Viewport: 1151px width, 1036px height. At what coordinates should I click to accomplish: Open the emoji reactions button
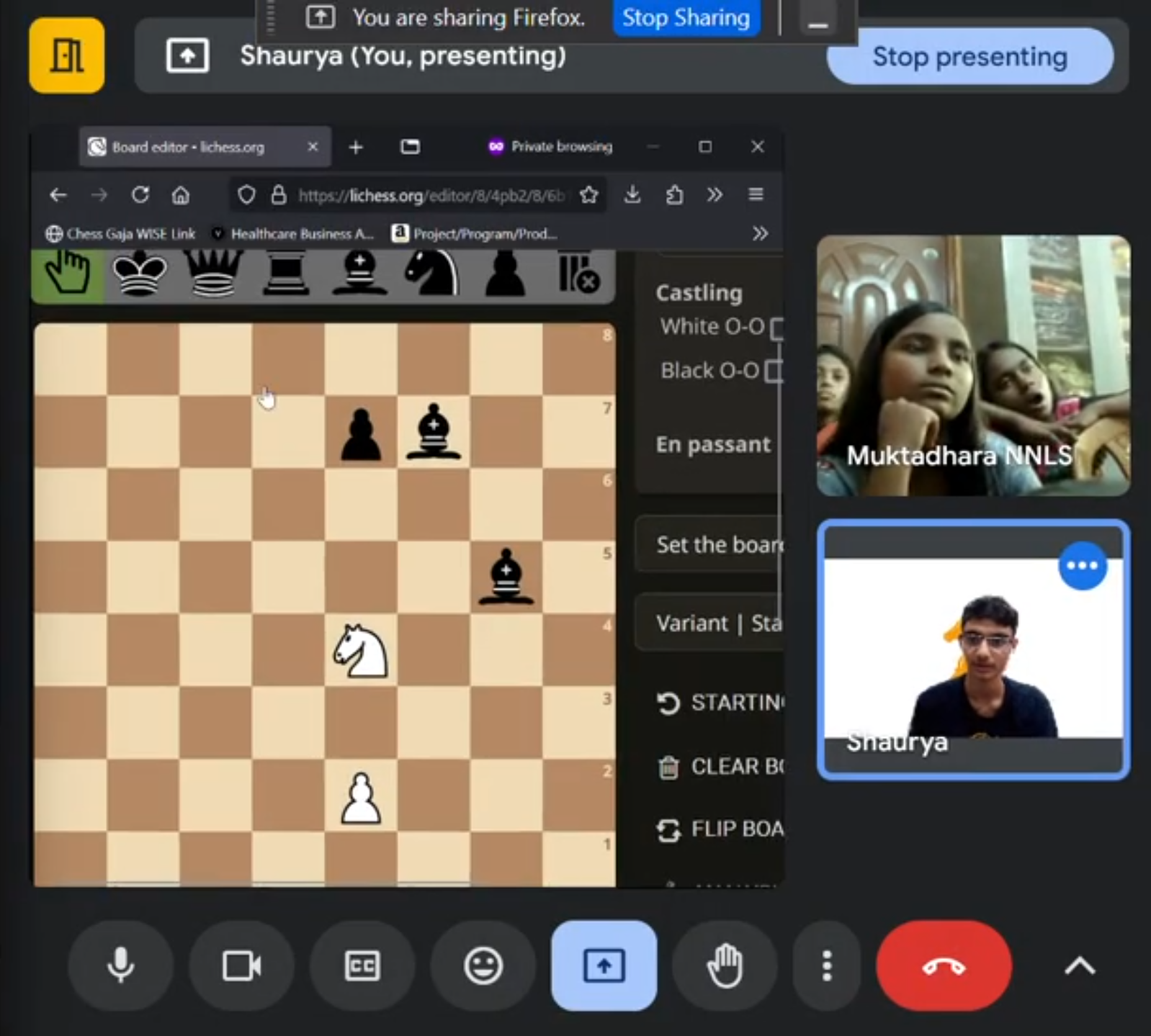[483, 965]
